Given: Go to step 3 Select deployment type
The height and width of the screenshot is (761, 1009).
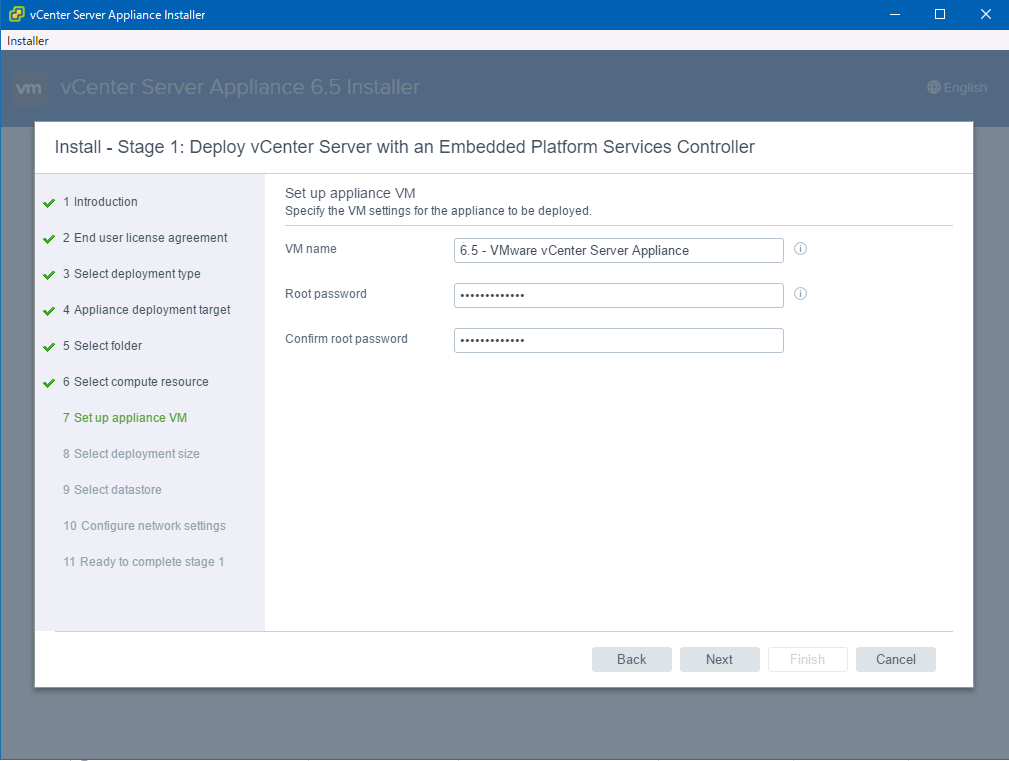Looking at the screenshot, I should [131, 274].
